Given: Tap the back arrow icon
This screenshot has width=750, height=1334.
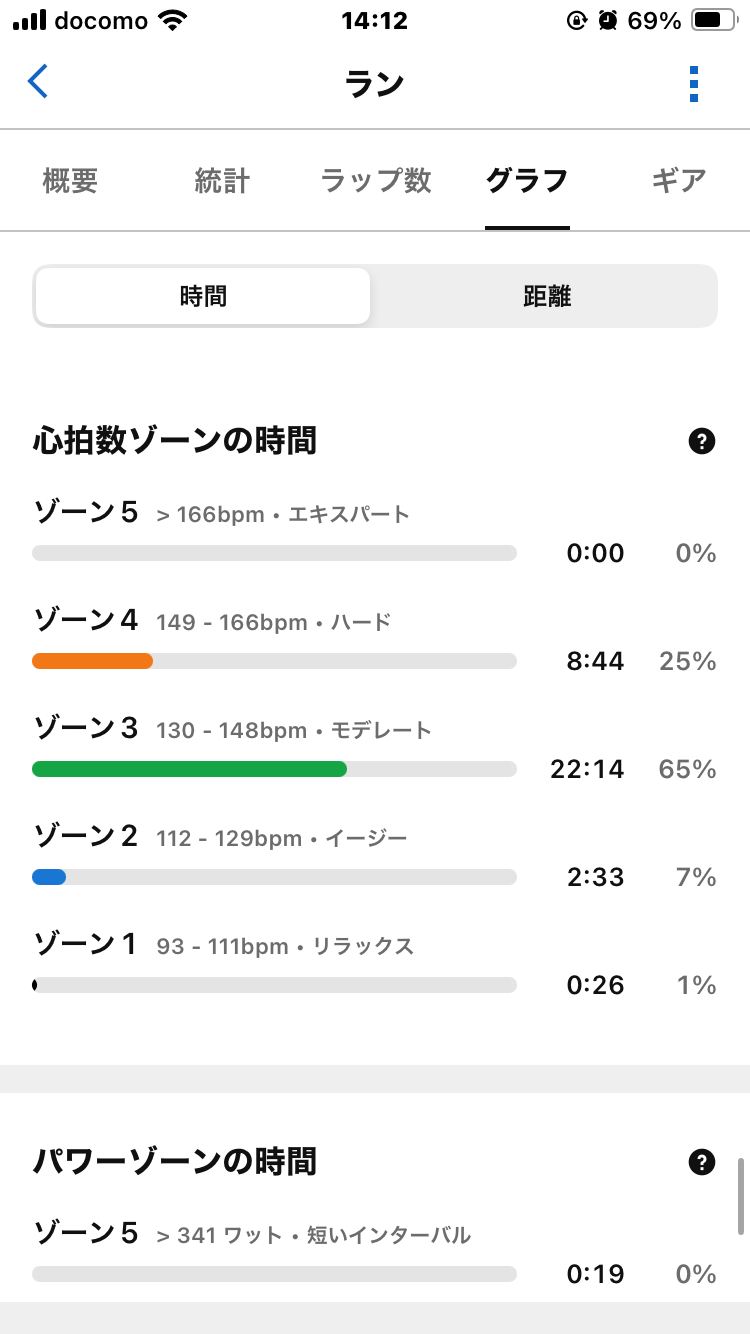Looking at the screenshot, I should 38,83.
